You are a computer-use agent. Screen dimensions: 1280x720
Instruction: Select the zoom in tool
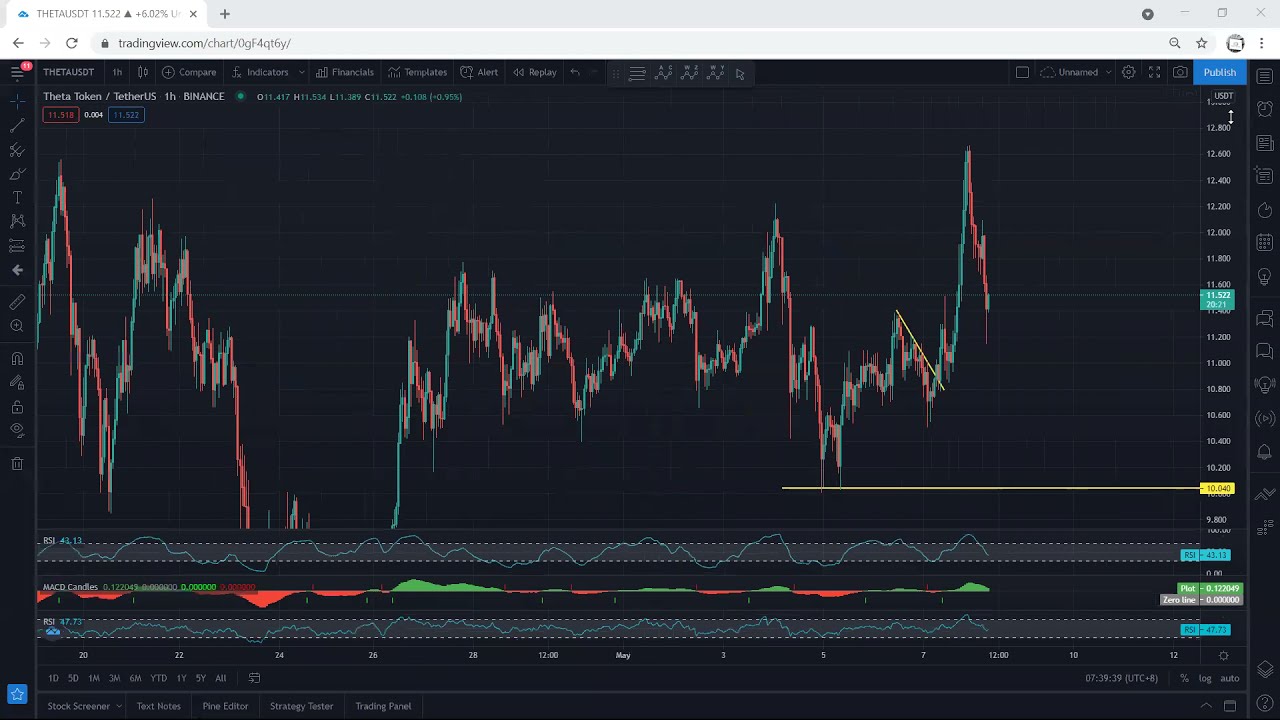click(x=17, y=326)
